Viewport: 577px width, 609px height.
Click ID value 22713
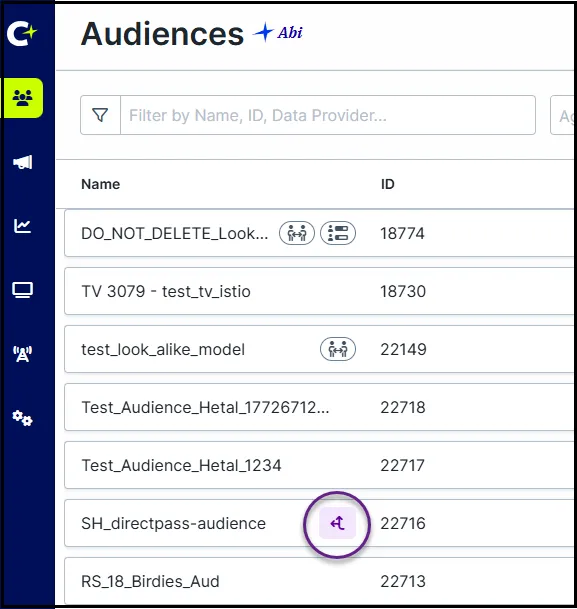pyautogui.click(x=403, y=581)
